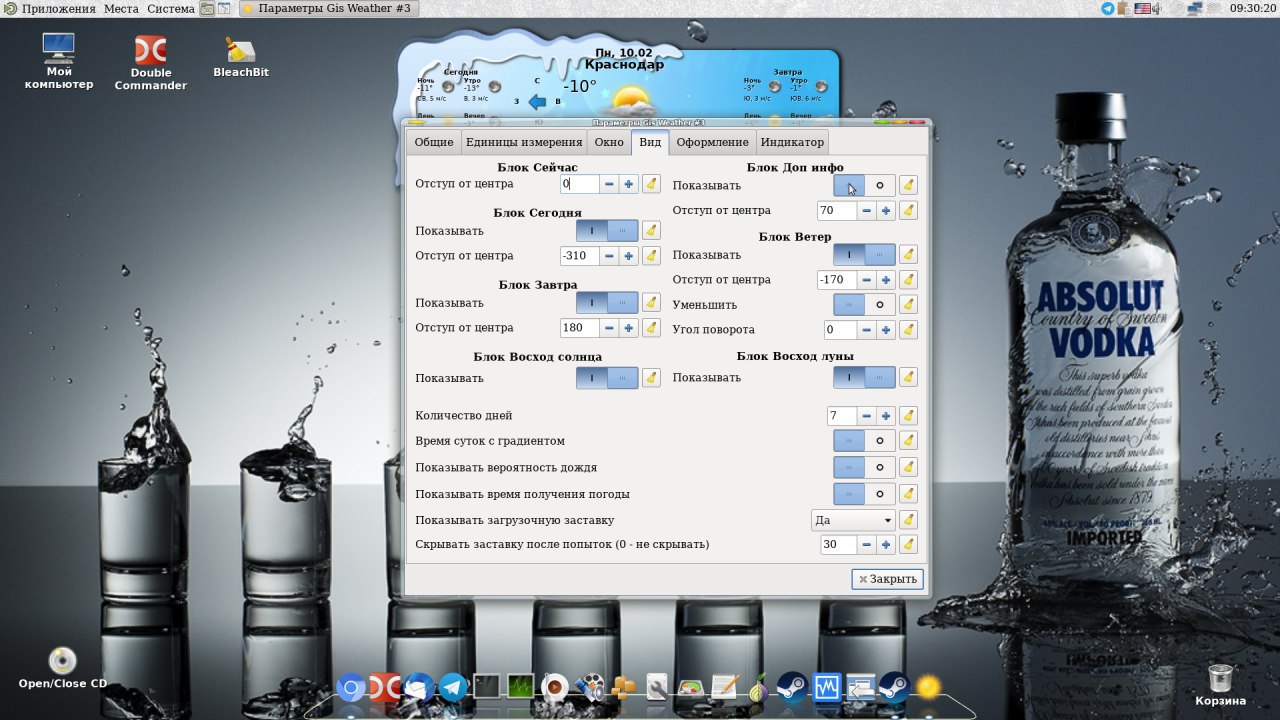Open Thunderbird mail icon in dock
This screenshot has width=1280, height=720.
419,688
